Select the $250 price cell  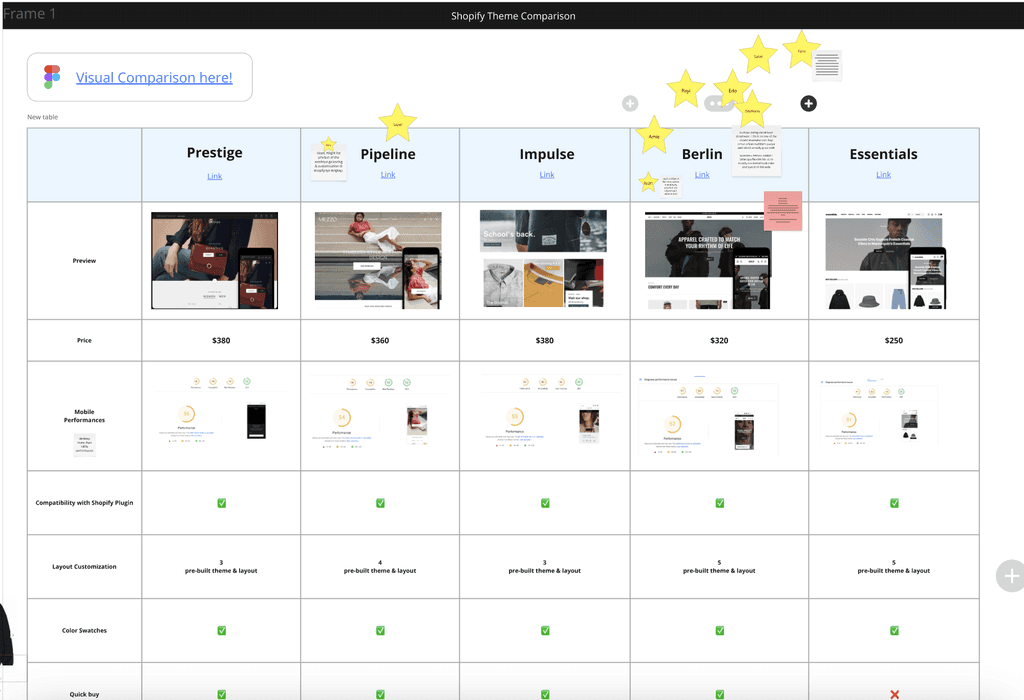tap(894, 340)
